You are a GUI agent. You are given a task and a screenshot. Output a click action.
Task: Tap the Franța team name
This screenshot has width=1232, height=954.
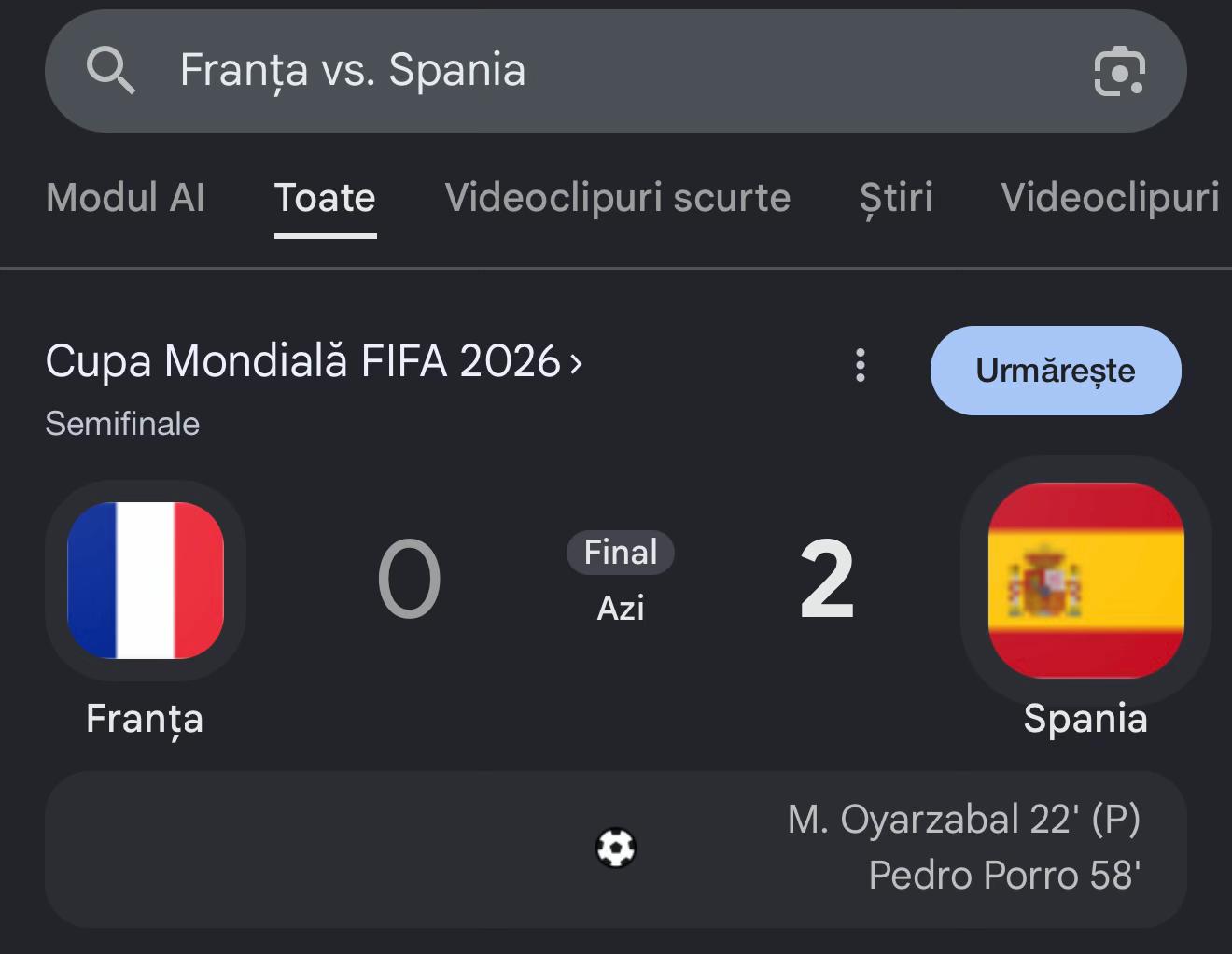(145, 719)
